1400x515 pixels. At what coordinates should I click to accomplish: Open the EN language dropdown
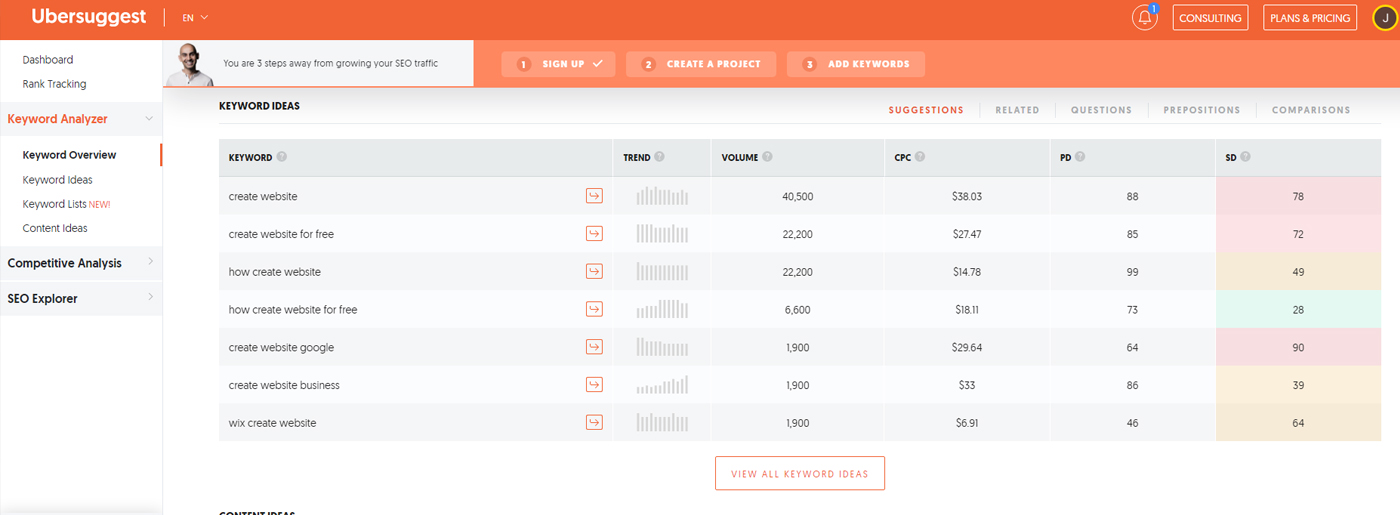pos(196,18)
